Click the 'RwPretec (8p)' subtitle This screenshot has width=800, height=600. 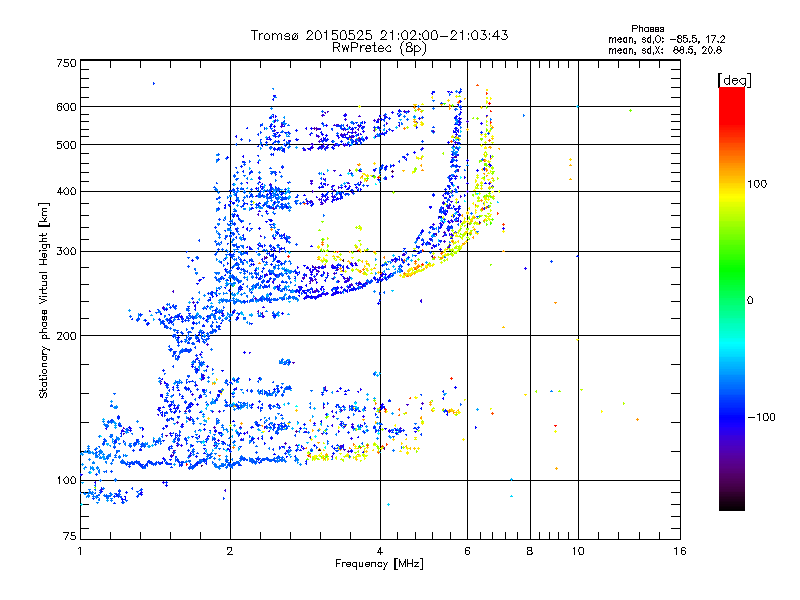379,48
